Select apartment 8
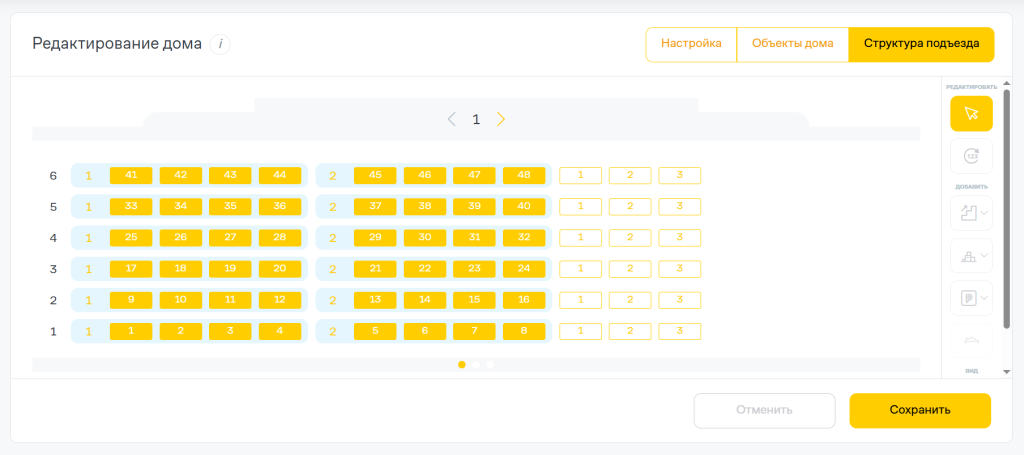The width and height of the screenshot is (1024, 455). 524,331
